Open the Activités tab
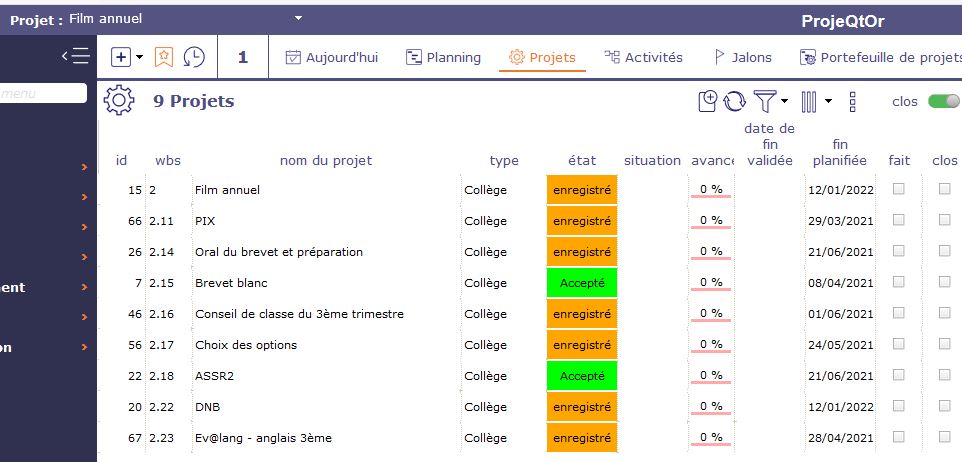Viewport: 962px width, 462px height. pyautogui.click(x=643, y=57)
